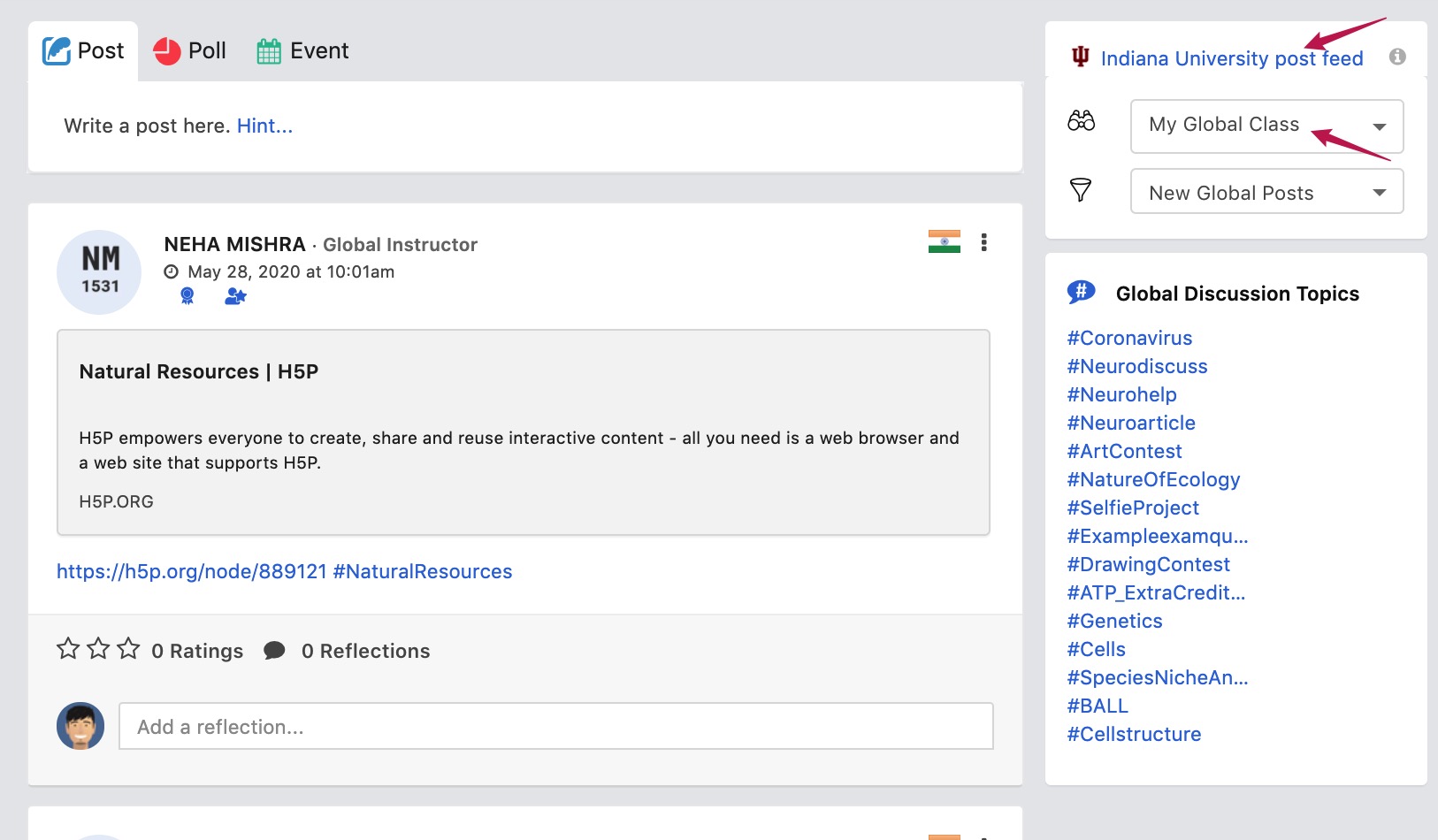This screenshot has width=1438, height=840.
Task: Open the #Cells topic
Action: pyautogui.click(x=1096, y=649)
